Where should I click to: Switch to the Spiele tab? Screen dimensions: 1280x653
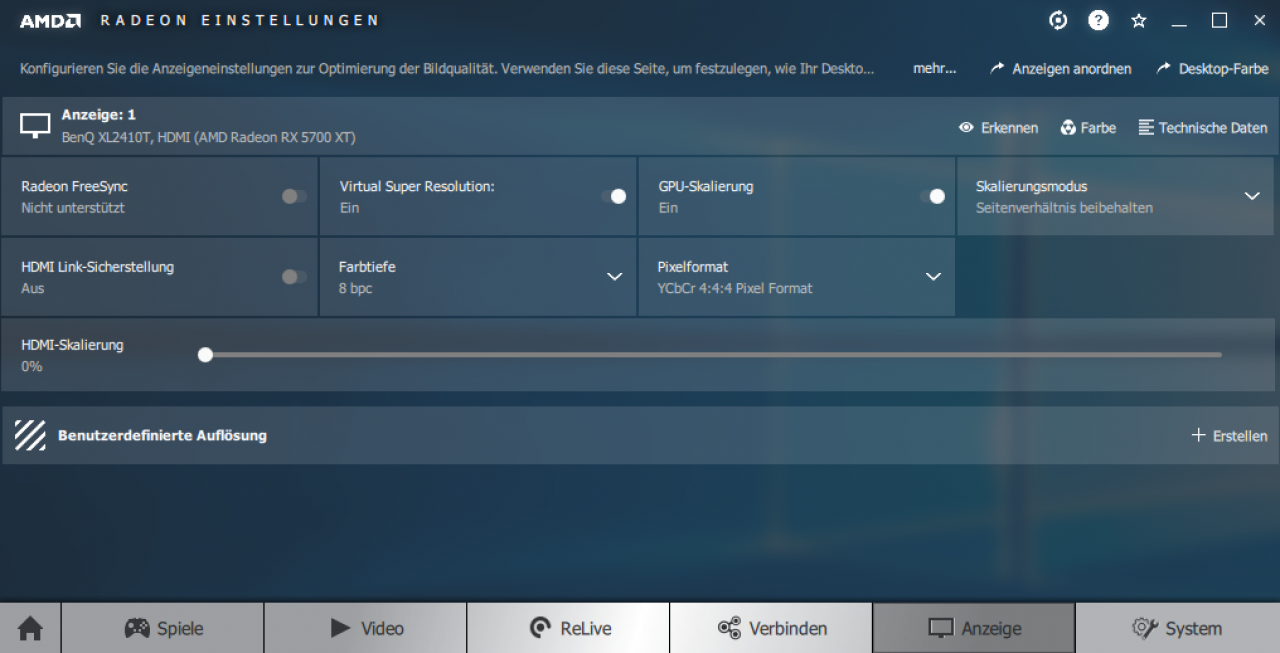pyautogui.click(x=163, y=628)
